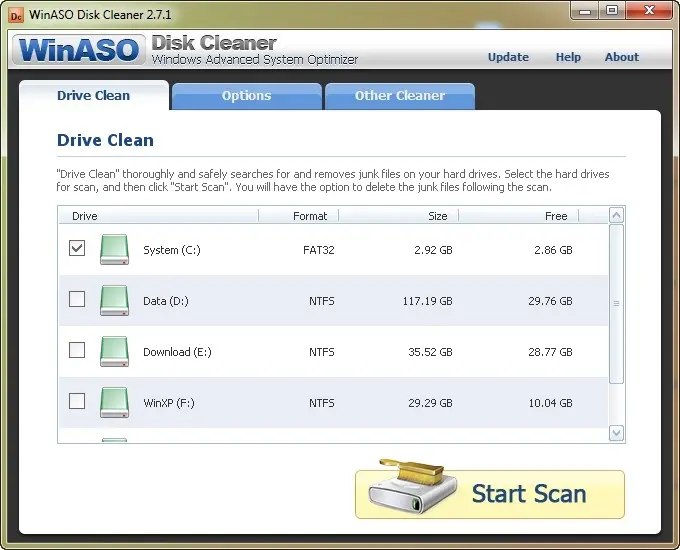This screenshot has width=680, height=550.
Task: Sort by the Free column header
Action: pyautogui.click(x=519, y=216)
